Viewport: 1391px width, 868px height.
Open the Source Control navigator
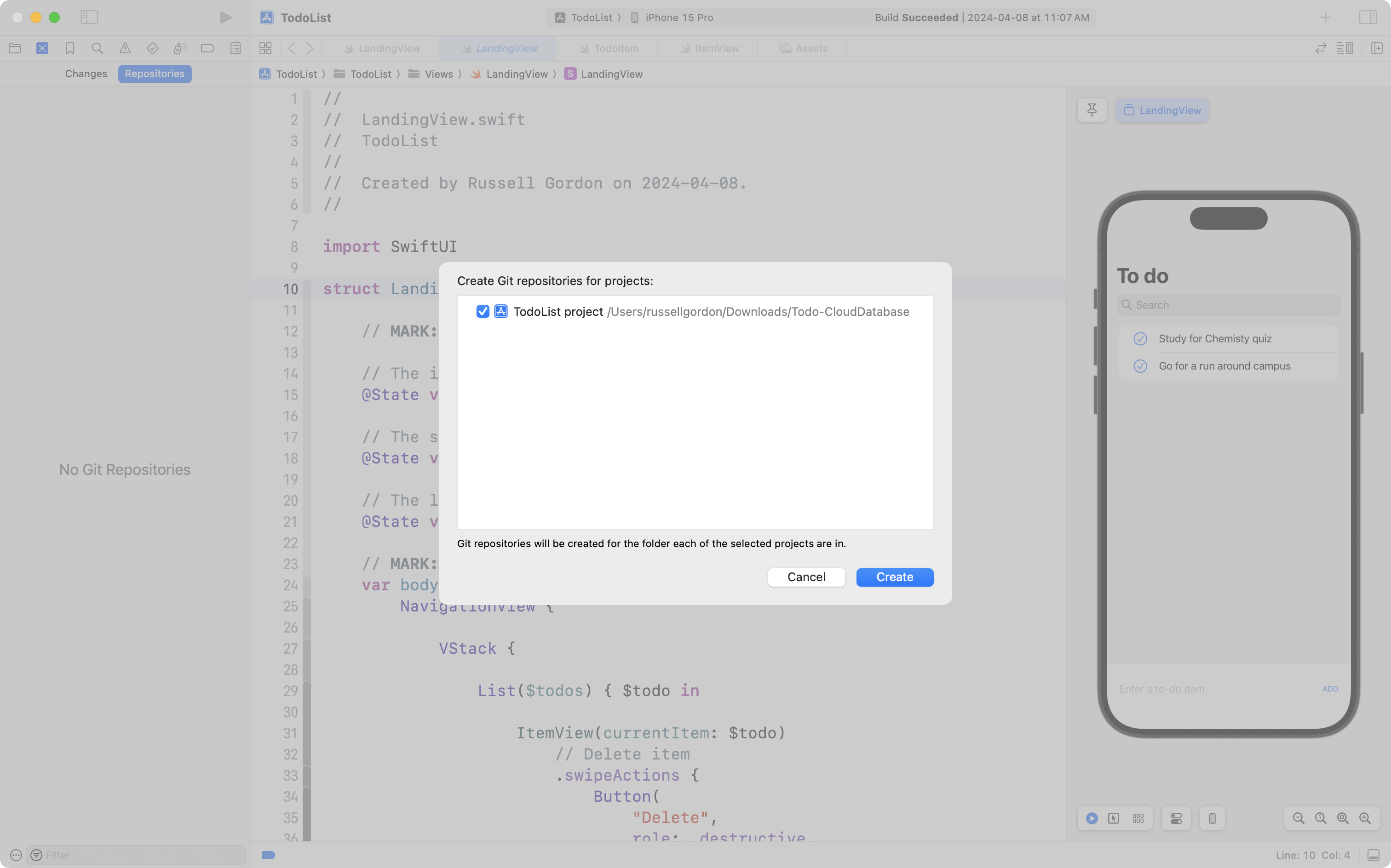coord(42,48)
